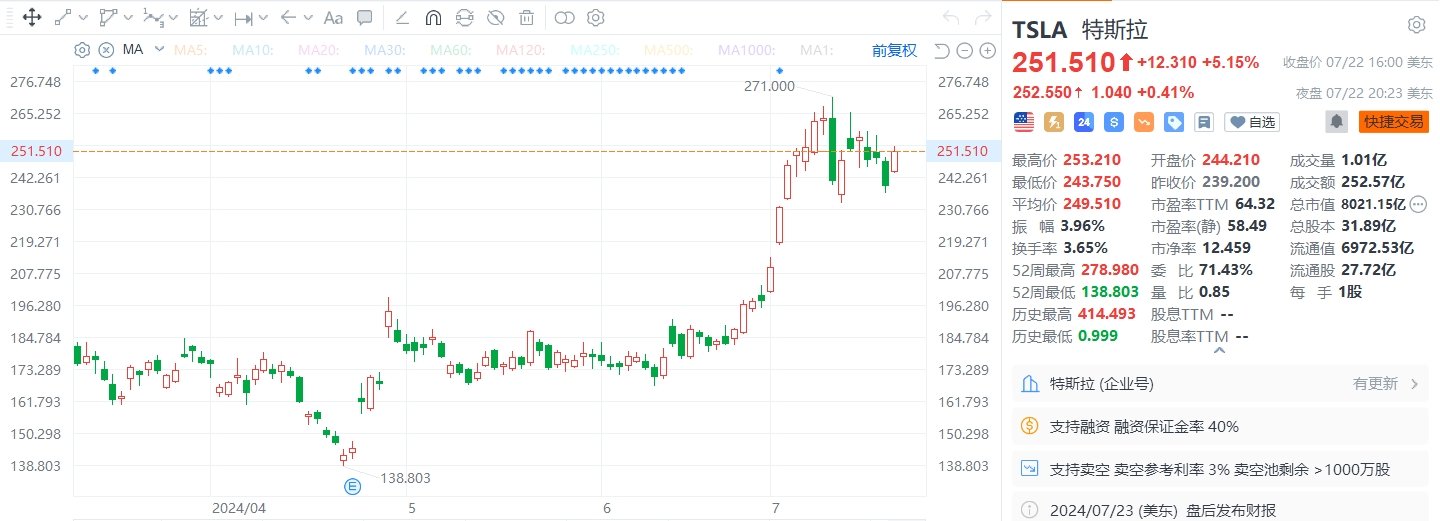Collapse the quote details with chevron
Viewport: 1440px width, 521px height.
1219,350
